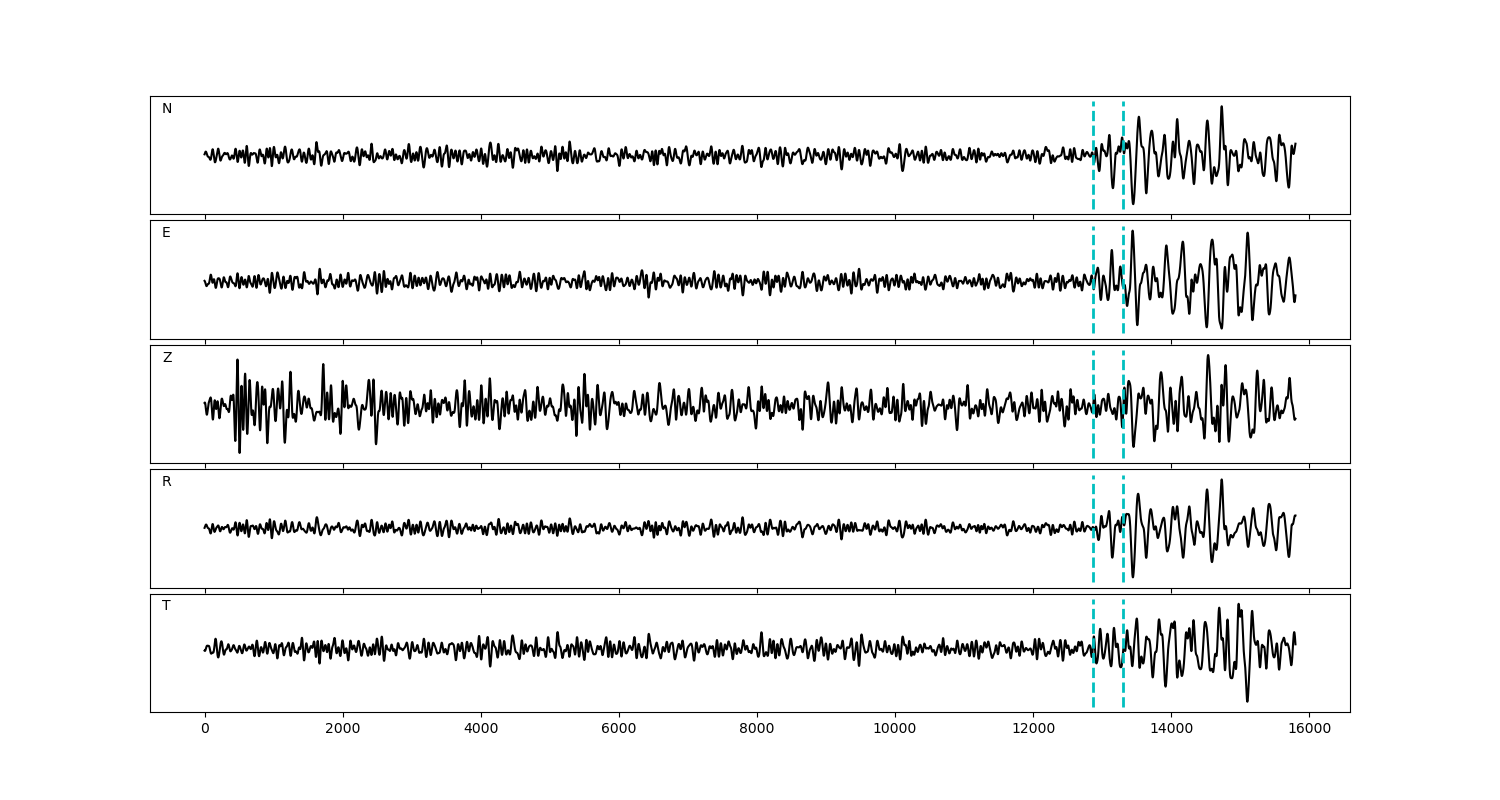Image resolution: width=1500 pixels, height=800 pixels.
Task: Click the 16000 x-axis tick label
Action: pyautogui.click(x=1309, y=730)
